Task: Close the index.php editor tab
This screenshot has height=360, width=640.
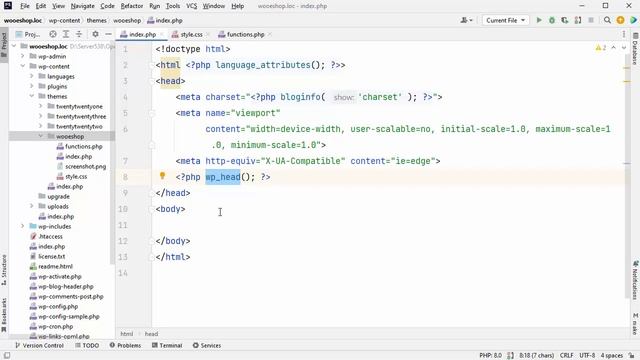Action: [162, 34]
